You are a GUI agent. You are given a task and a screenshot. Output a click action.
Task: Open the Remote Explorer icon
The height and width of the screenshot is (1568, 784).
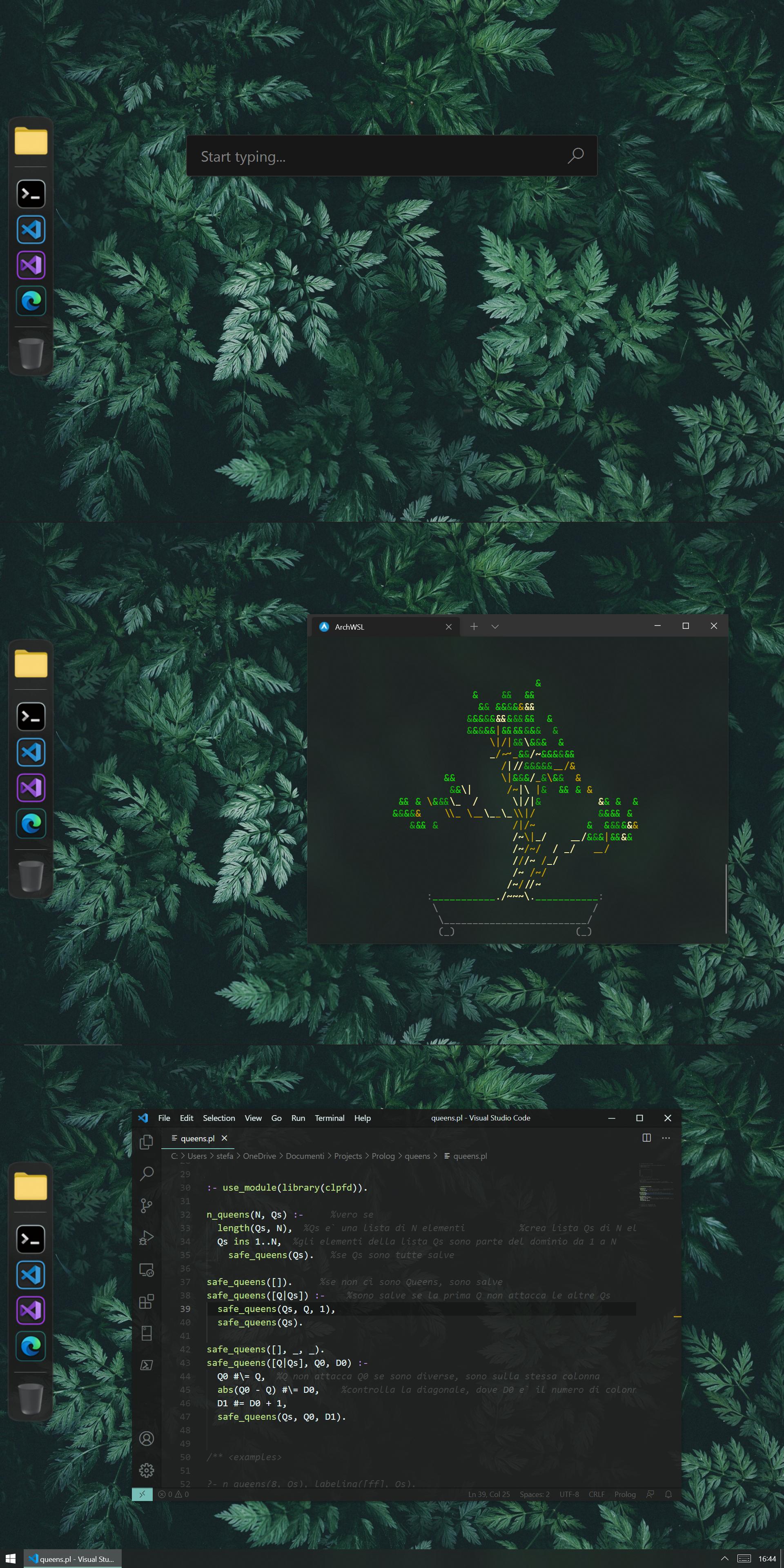click(146, 1270)
